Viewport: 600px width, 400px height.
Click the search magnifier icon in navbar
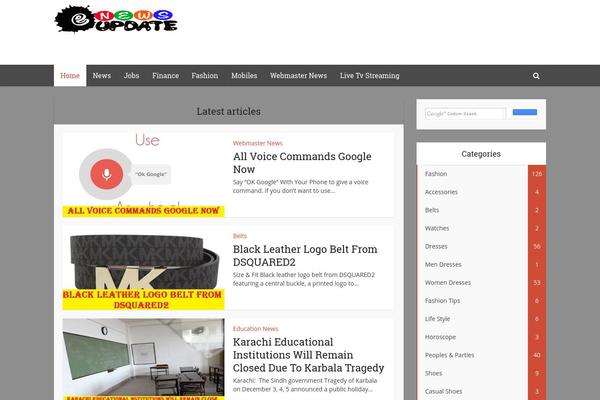[x=536, y=76]
